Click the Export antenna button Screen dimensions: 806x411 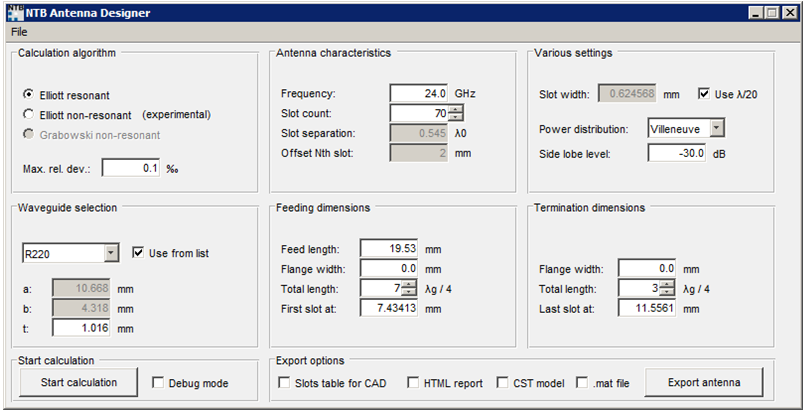point(704,383)
